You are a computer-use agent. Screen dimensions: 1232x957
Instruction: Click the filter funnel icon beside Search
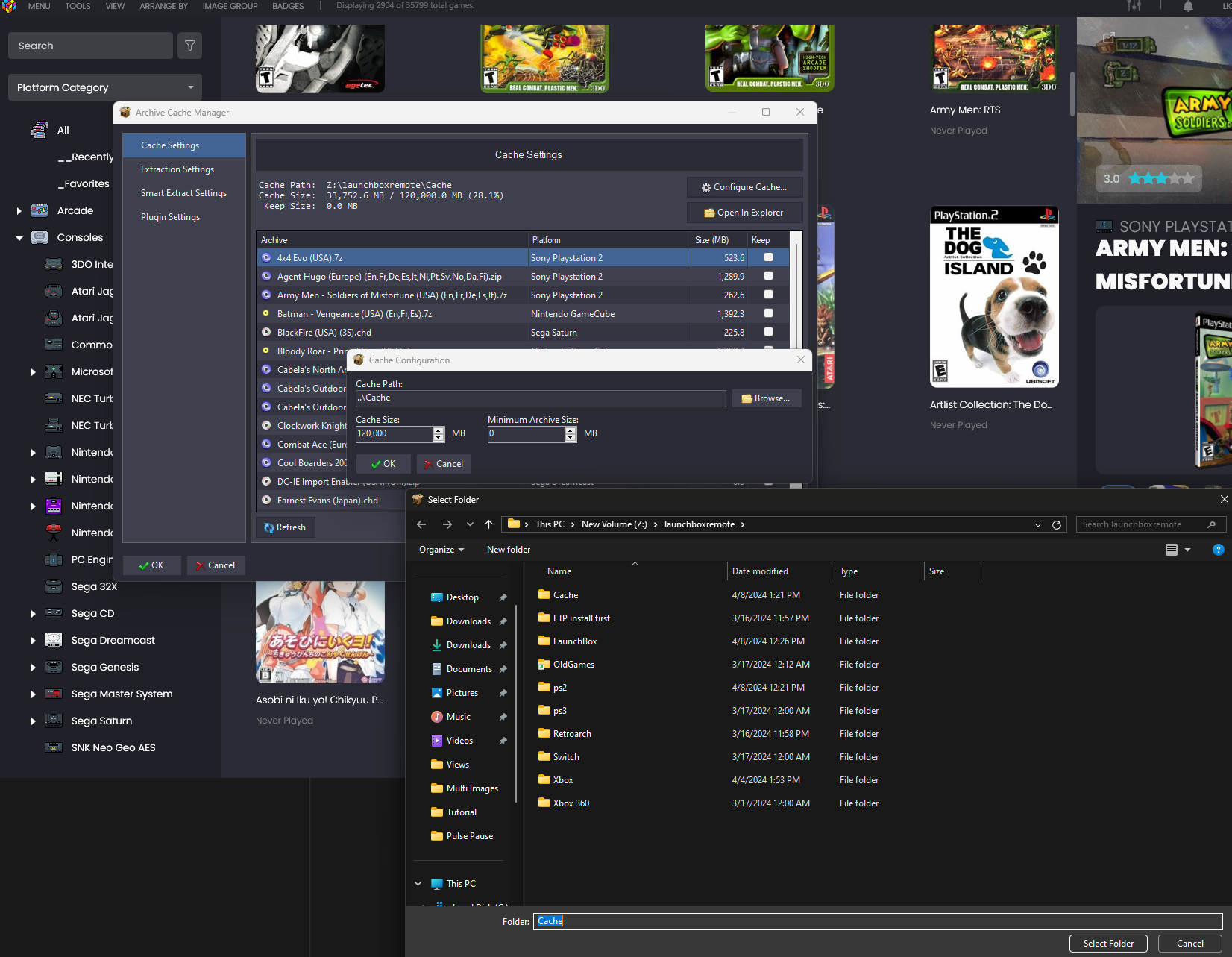(190, 46)
